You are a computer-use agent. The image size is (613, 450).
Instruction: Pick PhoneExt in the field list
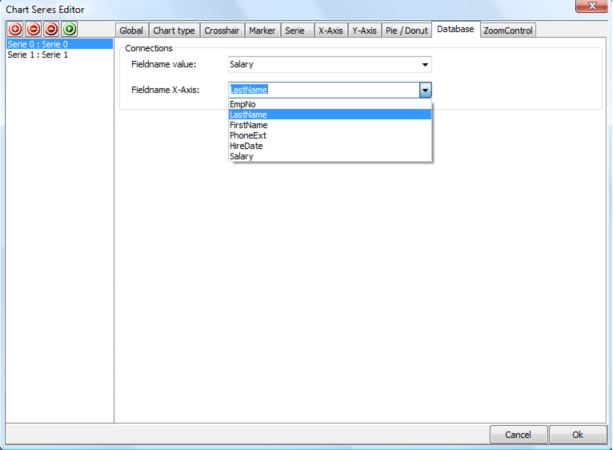pyautogui.click(x=247, y=135)
